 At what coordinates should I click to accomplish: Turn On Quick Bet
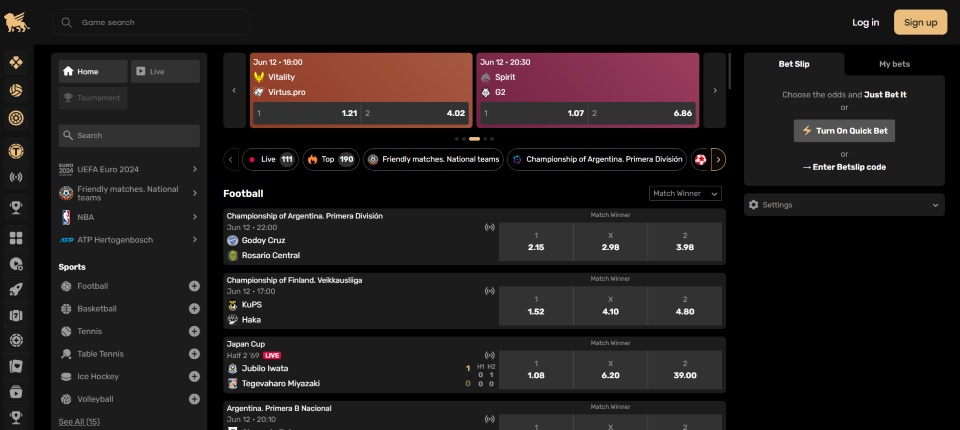point(844,130)
